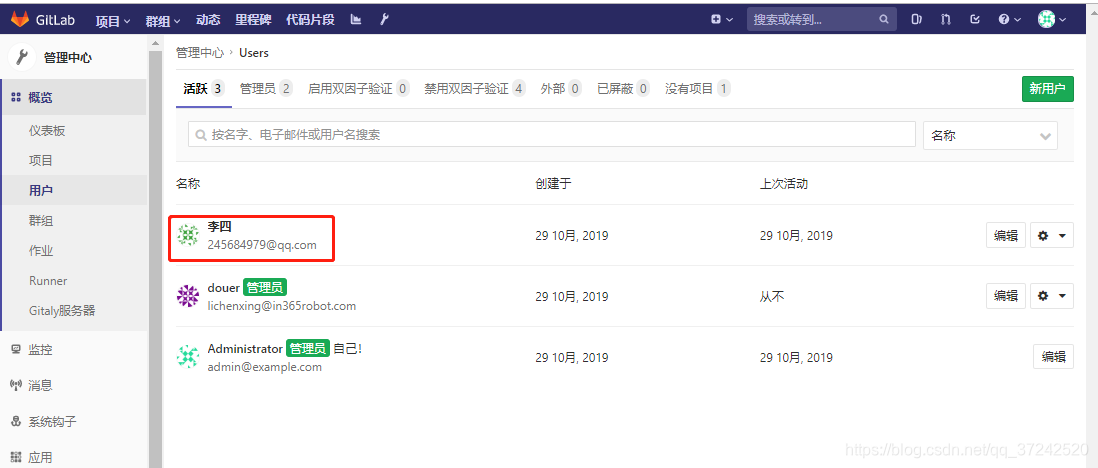Click 编辑 for 李四
The width and height of the screenshot is (1098, 468).
point(1006,235)
